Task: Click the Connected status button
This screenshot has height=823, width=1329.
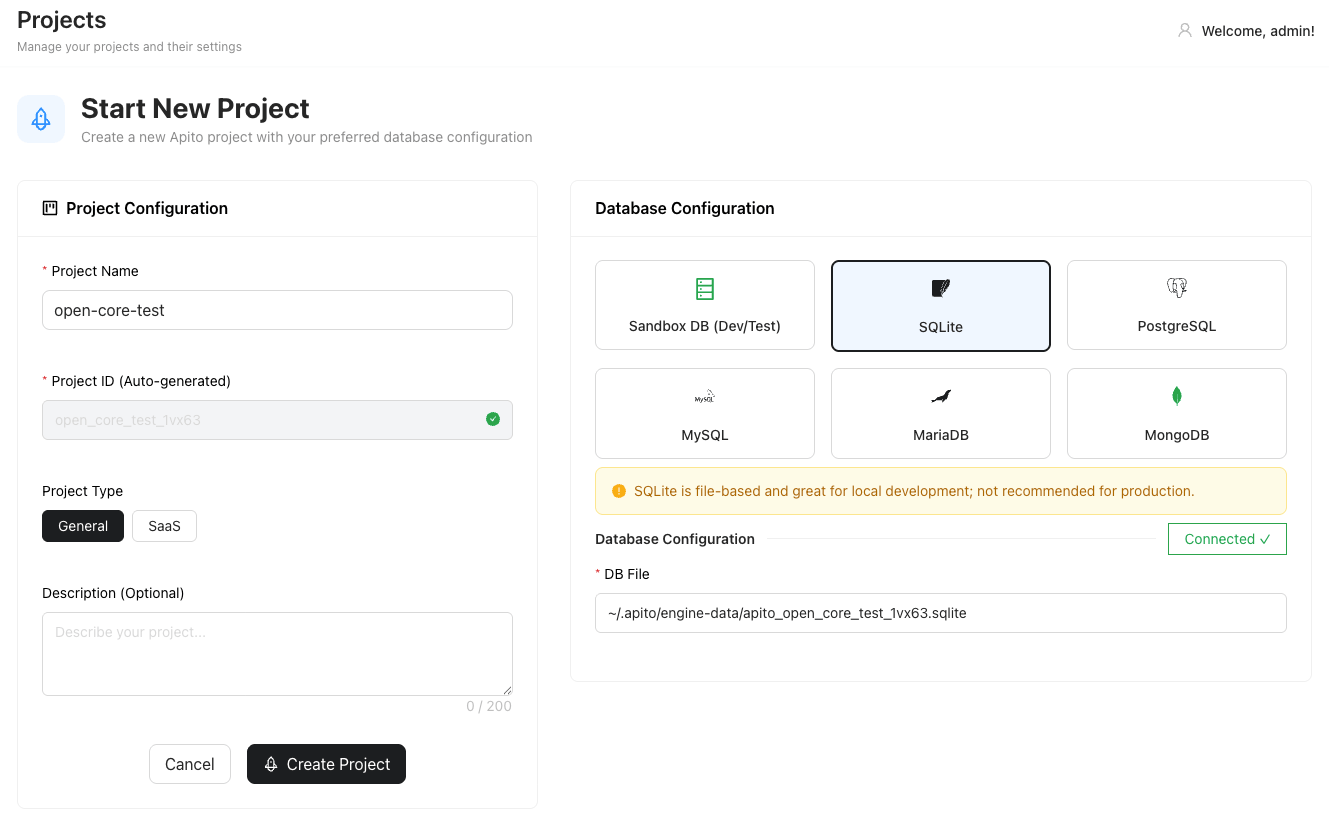Action: [x=1226, y=539]
